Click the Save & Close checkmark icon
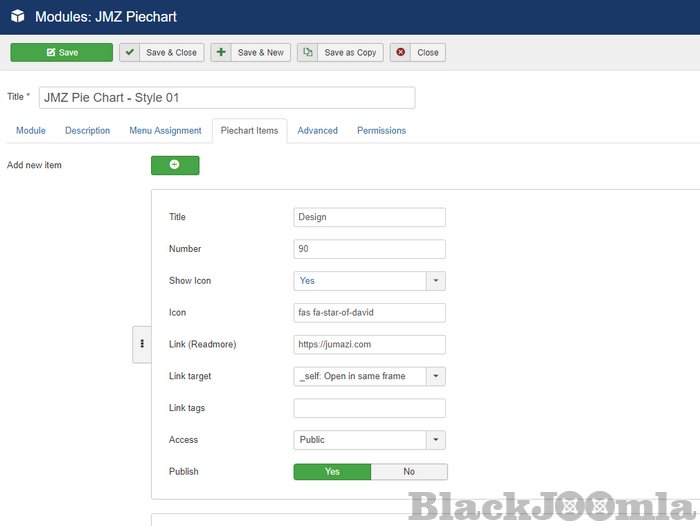Viewport: 700px width, 526px height. [130, 52]
